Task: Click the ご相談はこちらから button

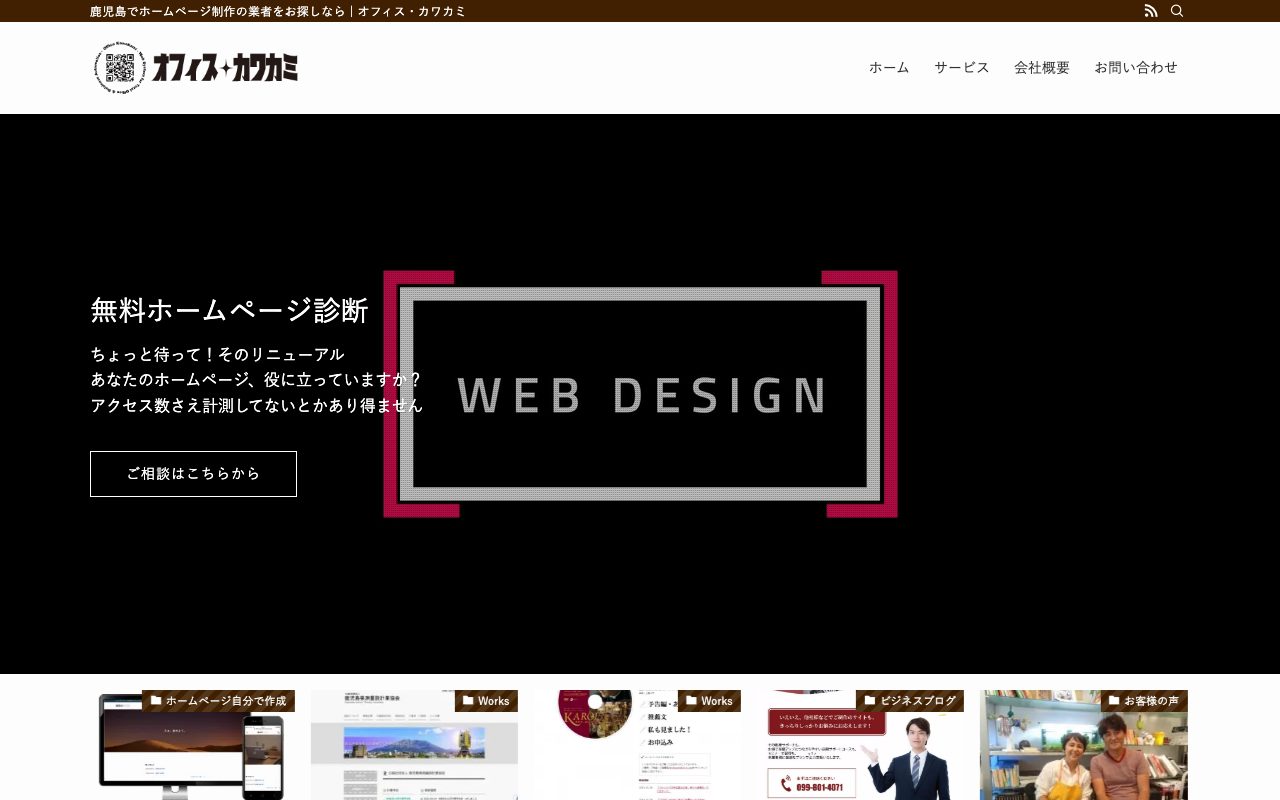Action: (193, 474)
